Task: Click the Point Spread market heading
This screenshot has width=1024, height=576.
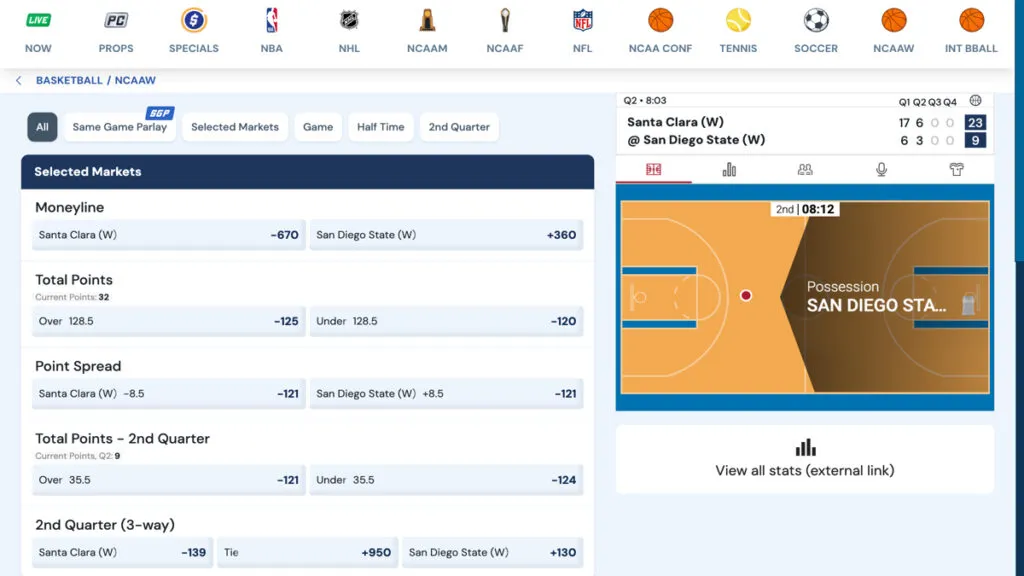Action: click(x=78, y=366)
